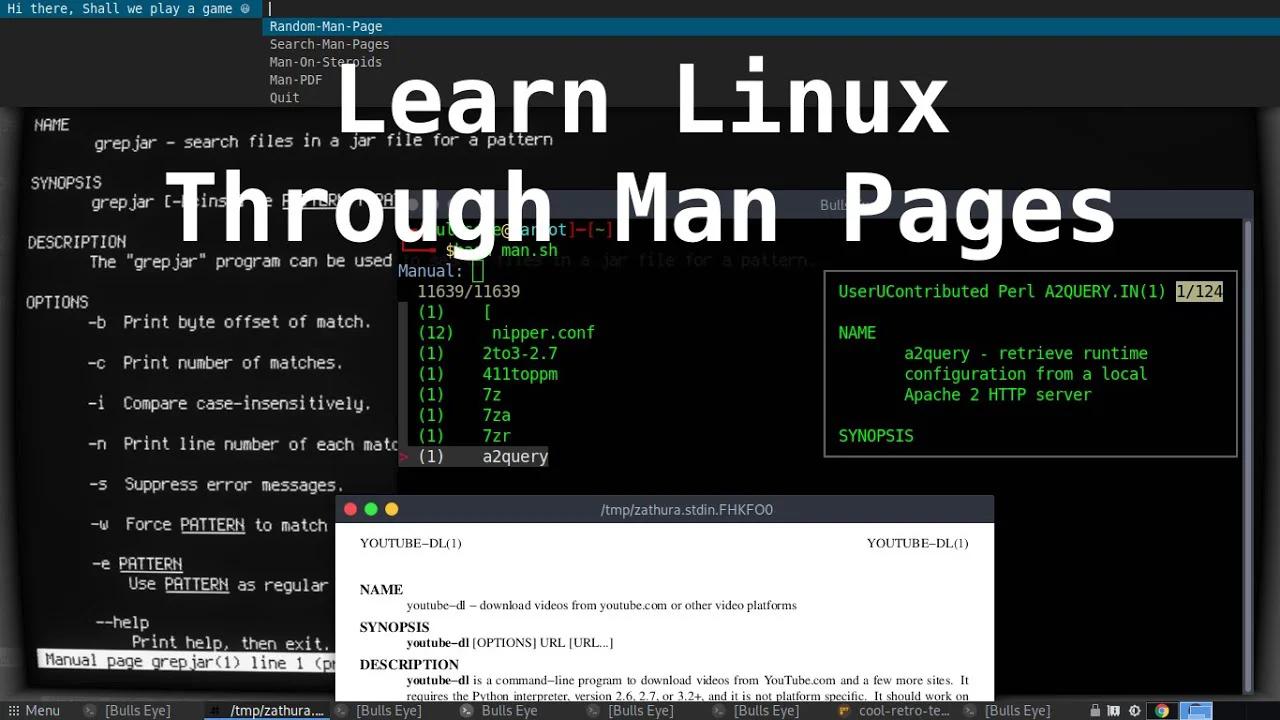Switch to the Bulls Eye taskbar window without brackets
This screenshot has height=720, width=1280.
click(x=512, y=710)
